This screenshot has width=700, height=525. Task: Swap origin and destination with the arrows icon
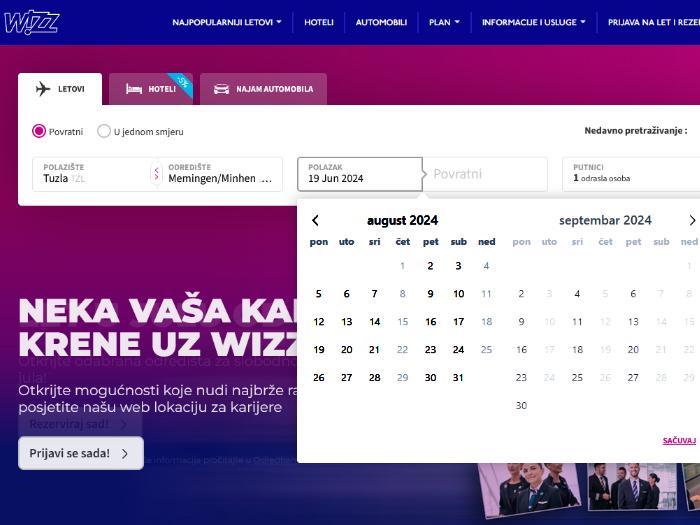point(156,174)
